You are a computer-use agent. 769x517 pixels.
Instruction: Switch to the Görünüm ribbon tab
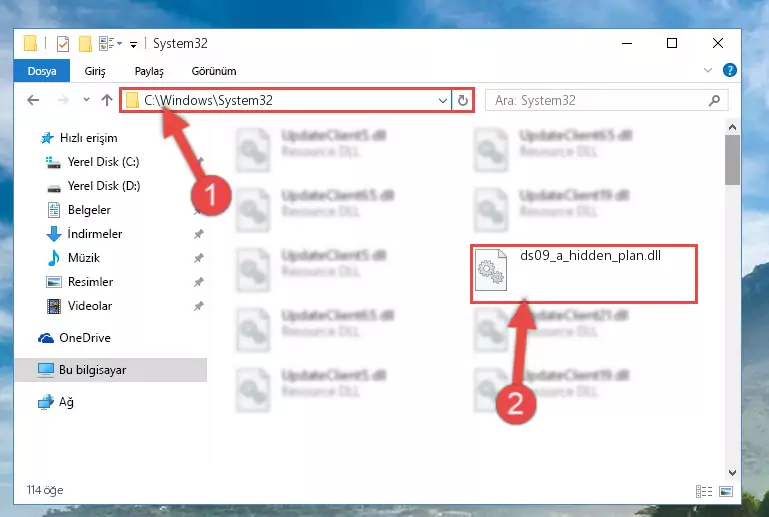tap(214, 71)
